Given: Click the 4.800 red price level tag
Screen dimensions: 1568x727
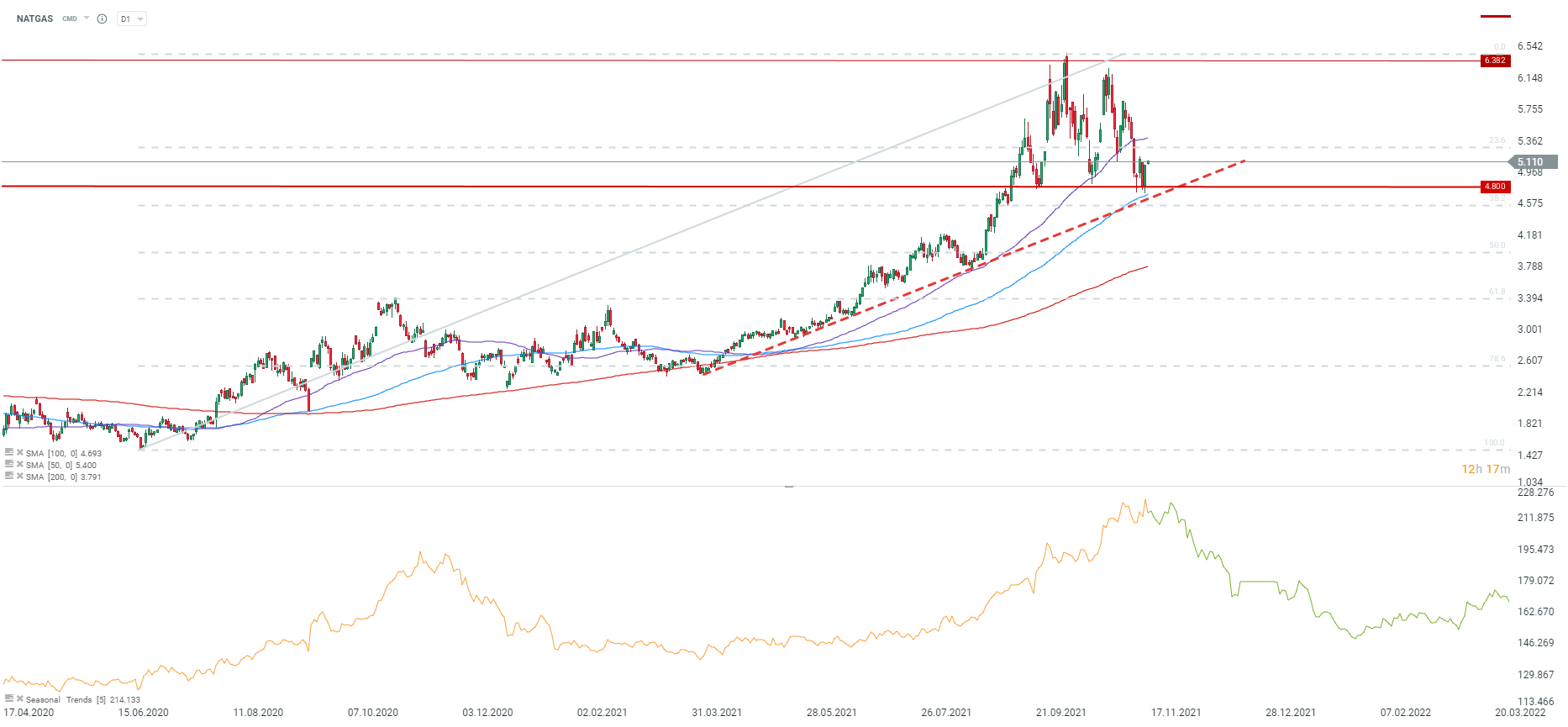Looking at the screenshot, I should point(1495,187).
